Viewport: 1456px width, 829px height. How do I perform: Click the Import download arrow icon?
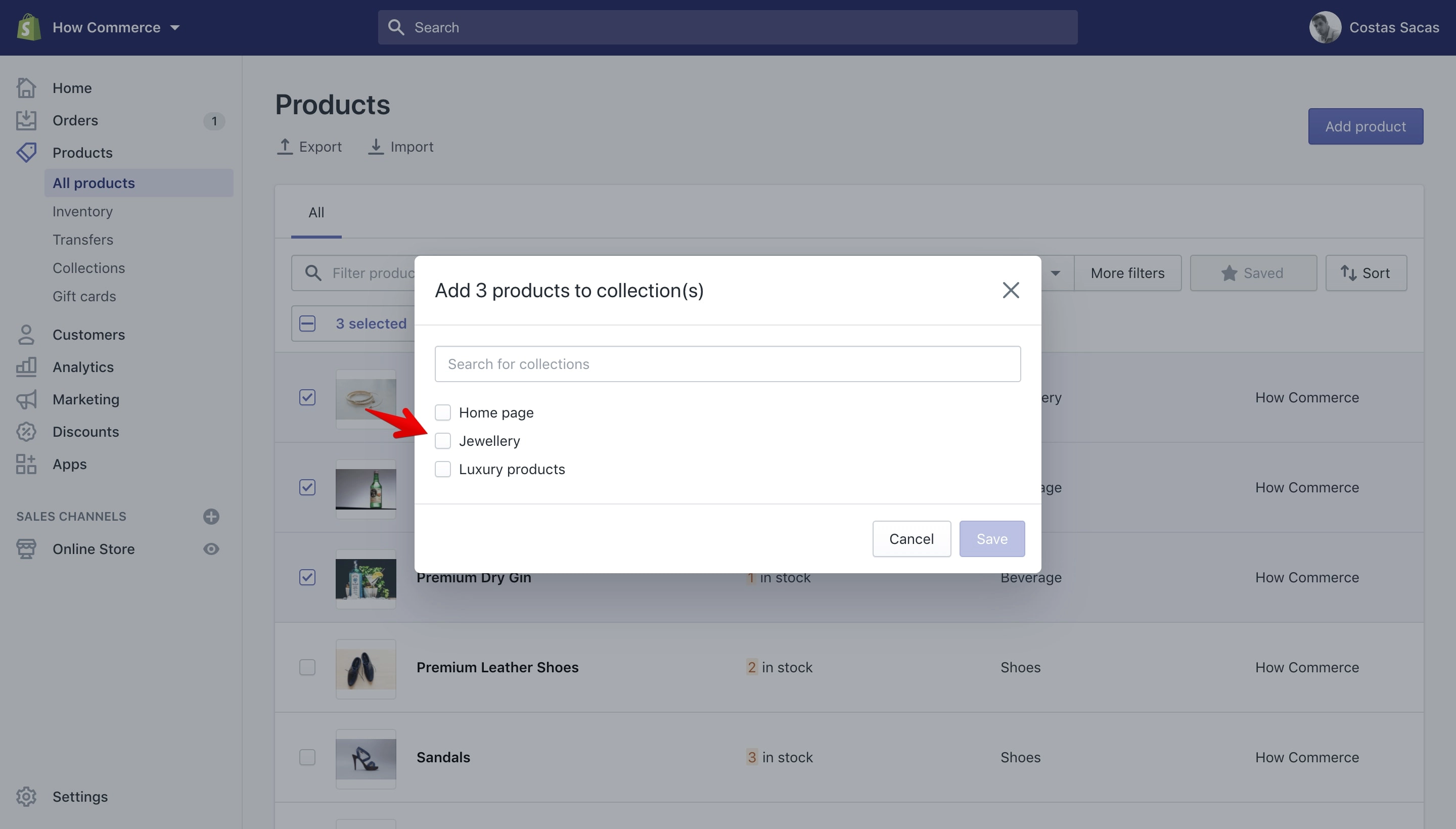point(376,146)
